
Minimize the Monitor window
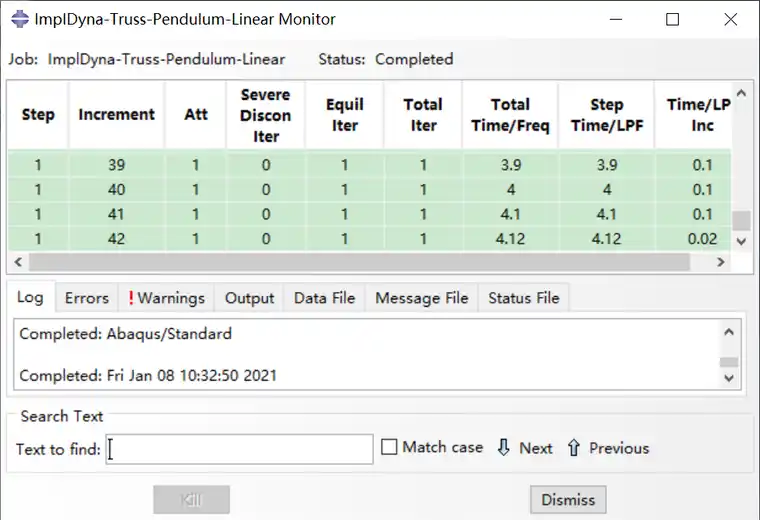coord(616,19)
